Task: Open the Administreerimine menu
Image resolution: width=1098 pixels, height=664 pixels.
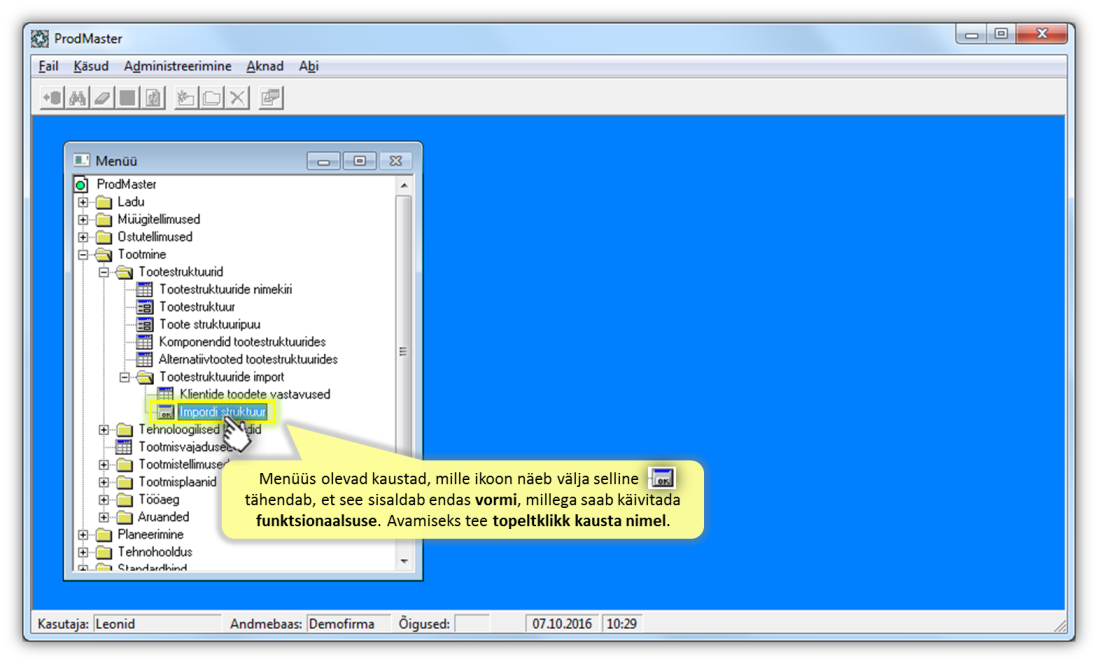Action: tap(178, 66)
